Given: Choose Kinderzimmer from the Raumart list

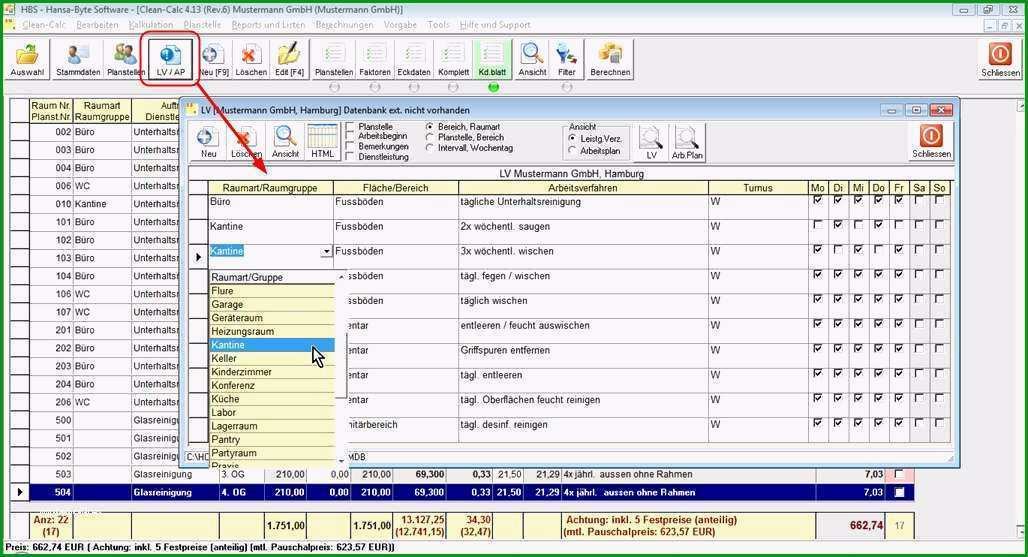Looking at the screenshot, I should pyautogui.click(x=272, y=372).
